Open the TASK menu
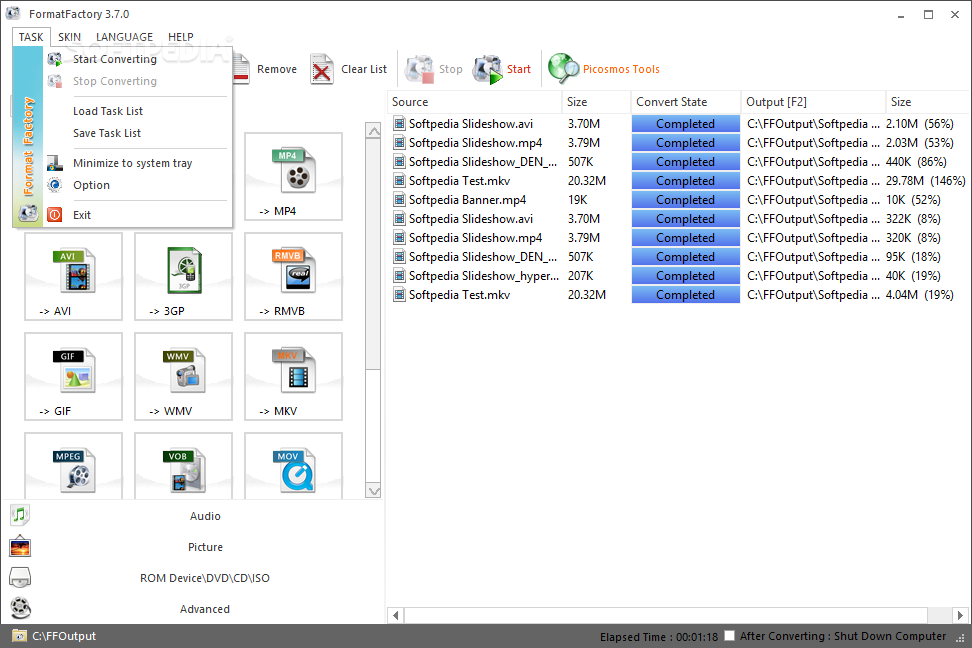The width and height of the screenshot is (972, 648). pos(30,37)
